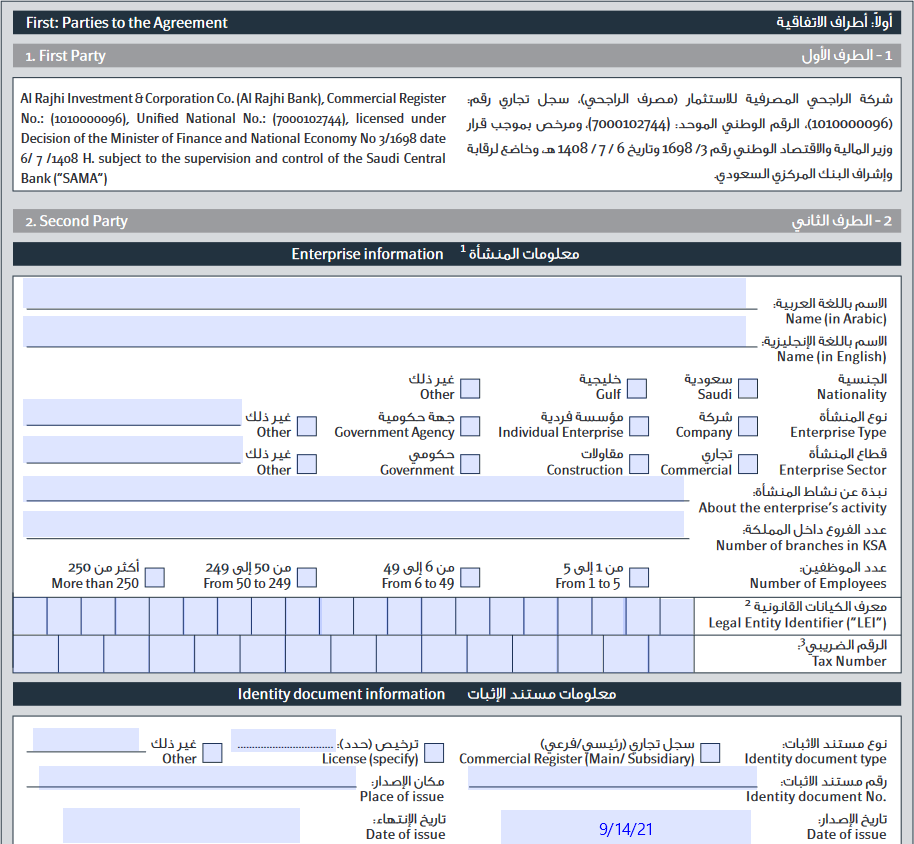
Task: Check the Construction sector box
Action: (x=639, y=464)
